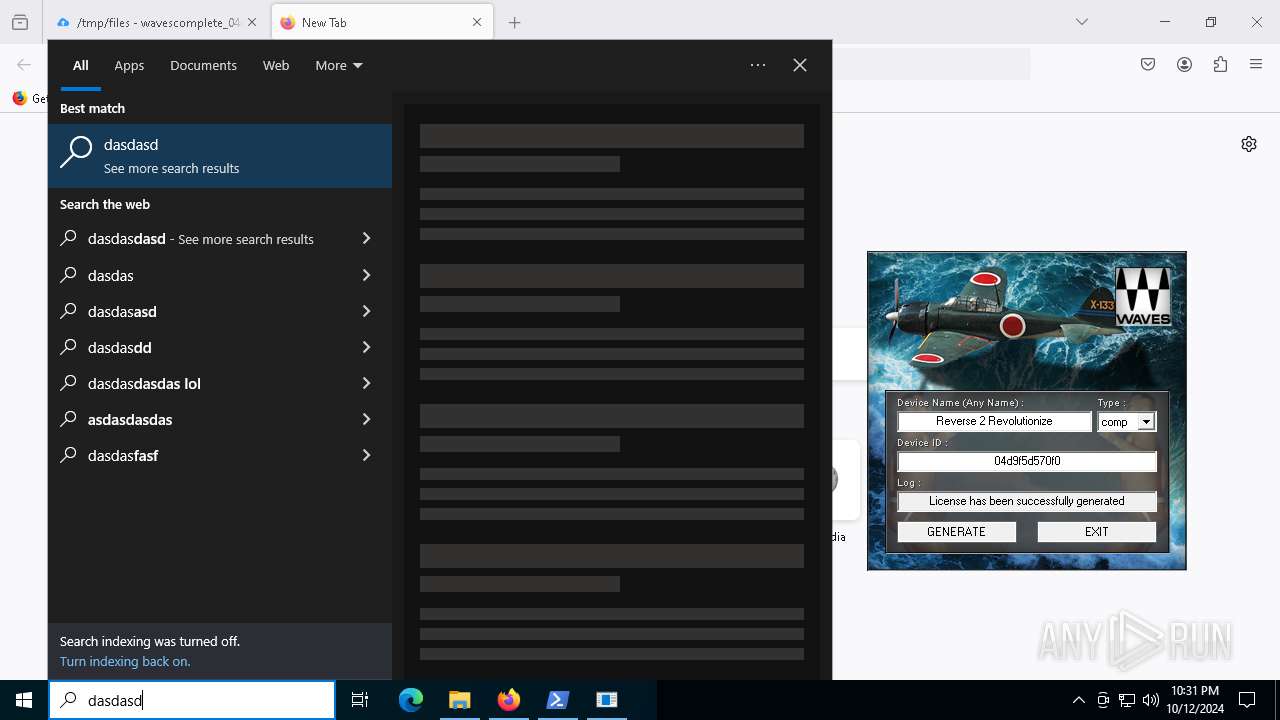The height and width of the screenshot is (720, 1280).
Task: Open Type dropdown in Waves keygen
Action: coord(1146,422)
